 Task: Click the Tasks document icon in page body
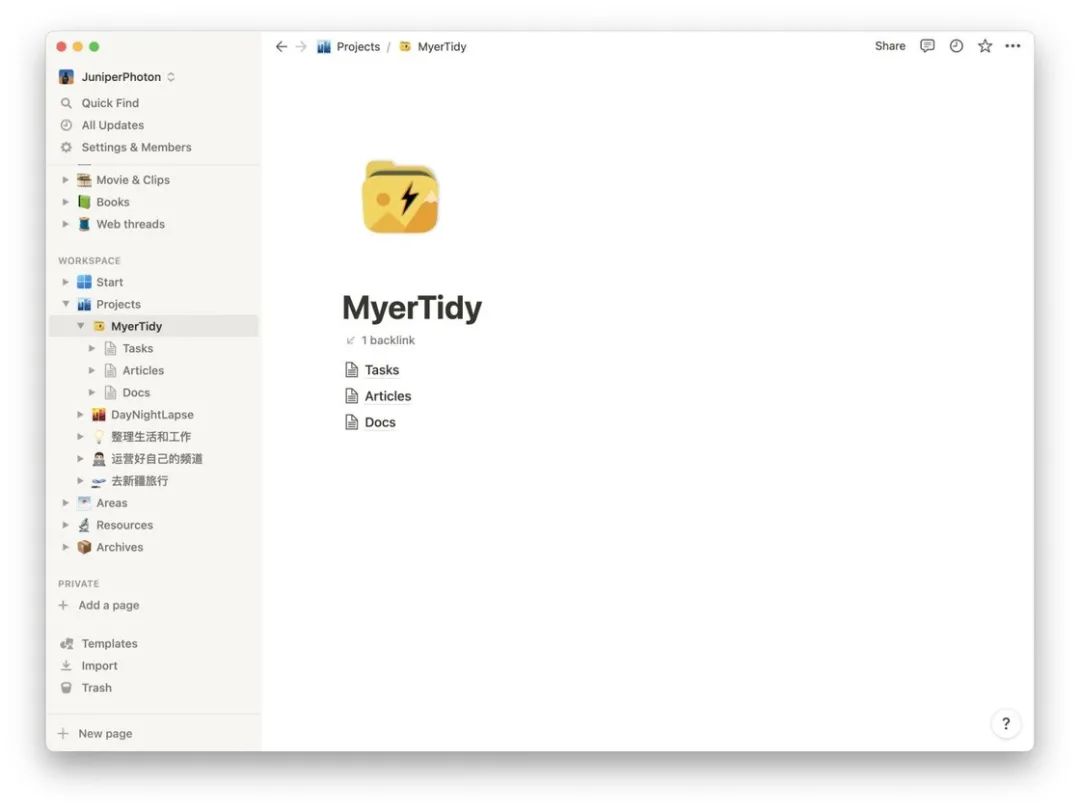(351, 370)
